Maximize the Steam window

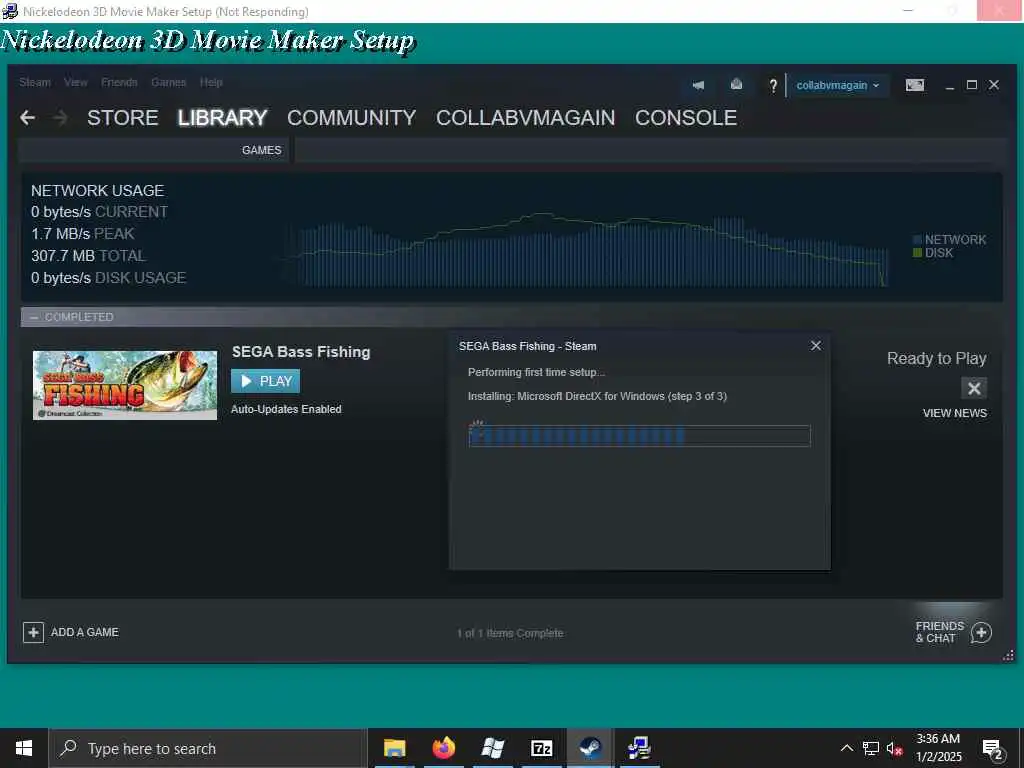tap(972, 85)
